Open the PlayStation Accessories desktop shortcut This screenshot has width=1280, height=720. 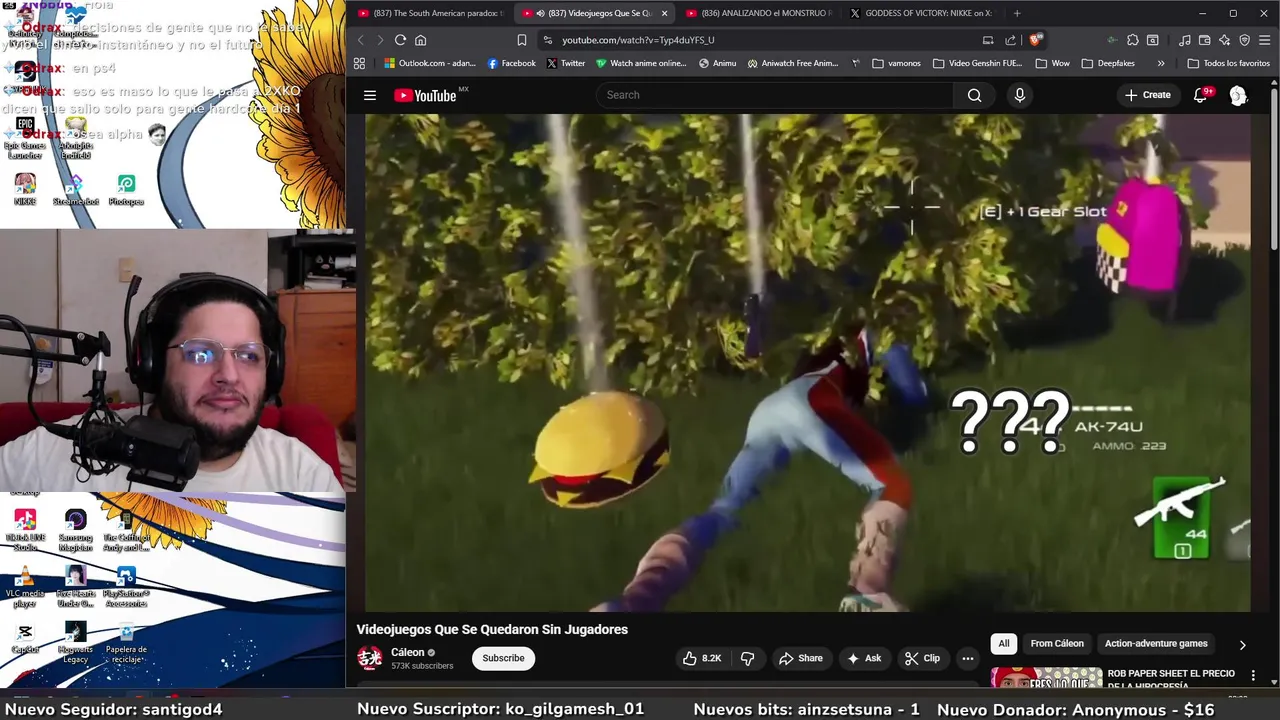[x=126, y=587]
